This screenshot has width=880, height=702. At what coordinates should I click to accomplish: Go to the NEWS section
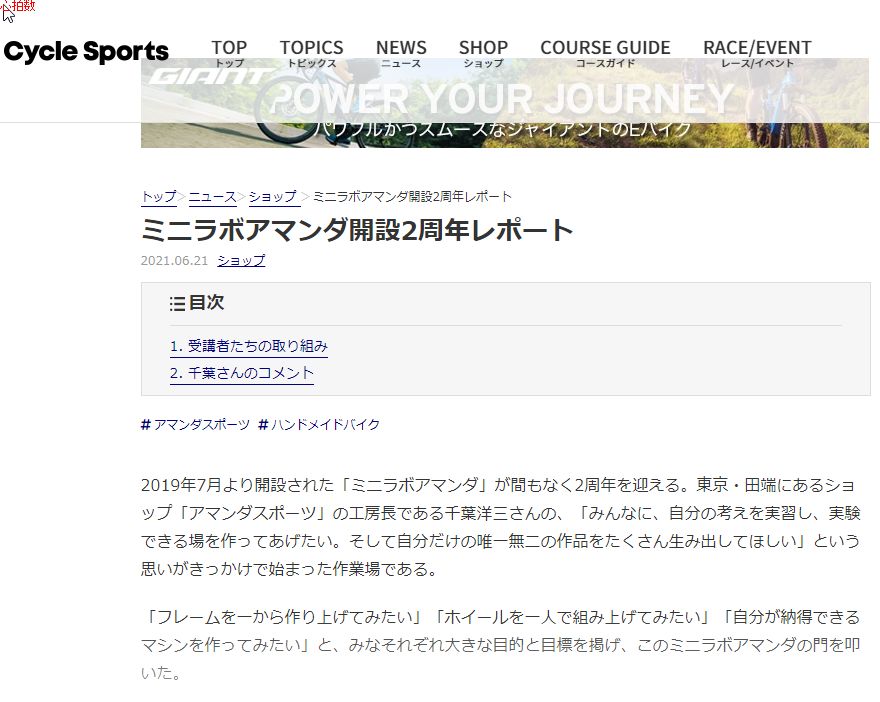[401, 53]
